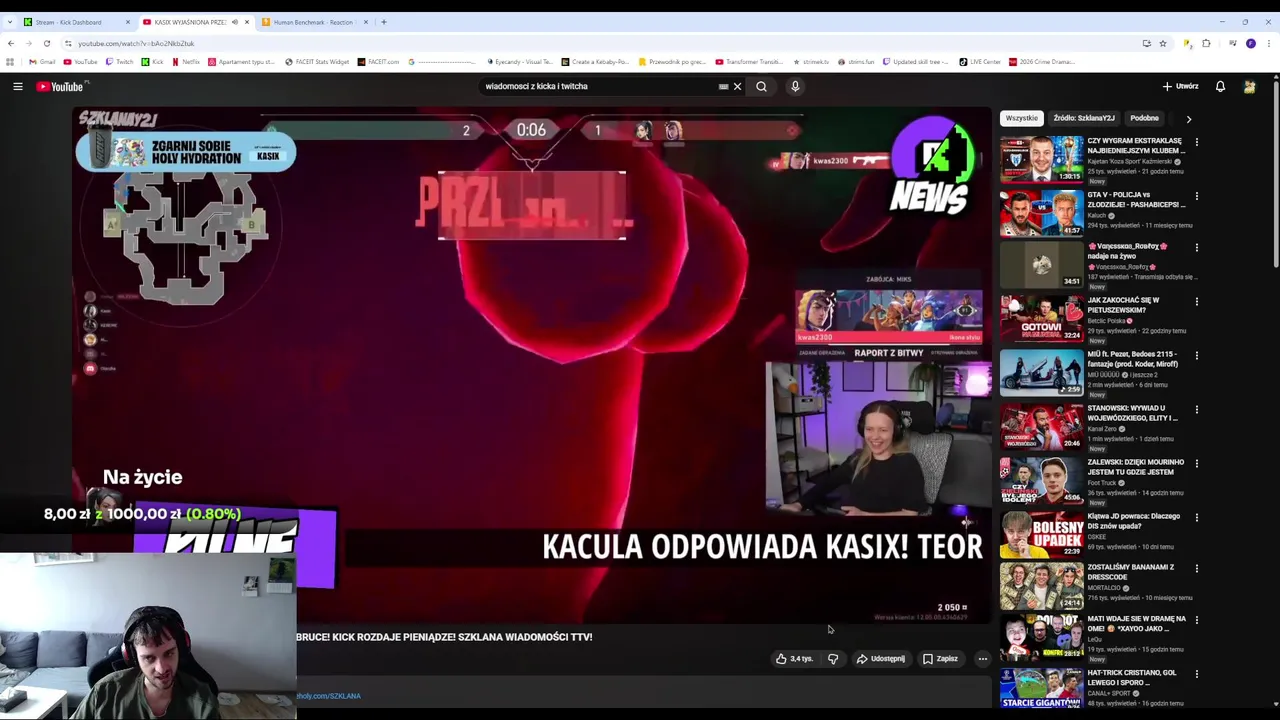Image resolution: width=1280 pixels, height=720 pixels.
Task: Click the Zapisz save button
Action: click(940, 659)
